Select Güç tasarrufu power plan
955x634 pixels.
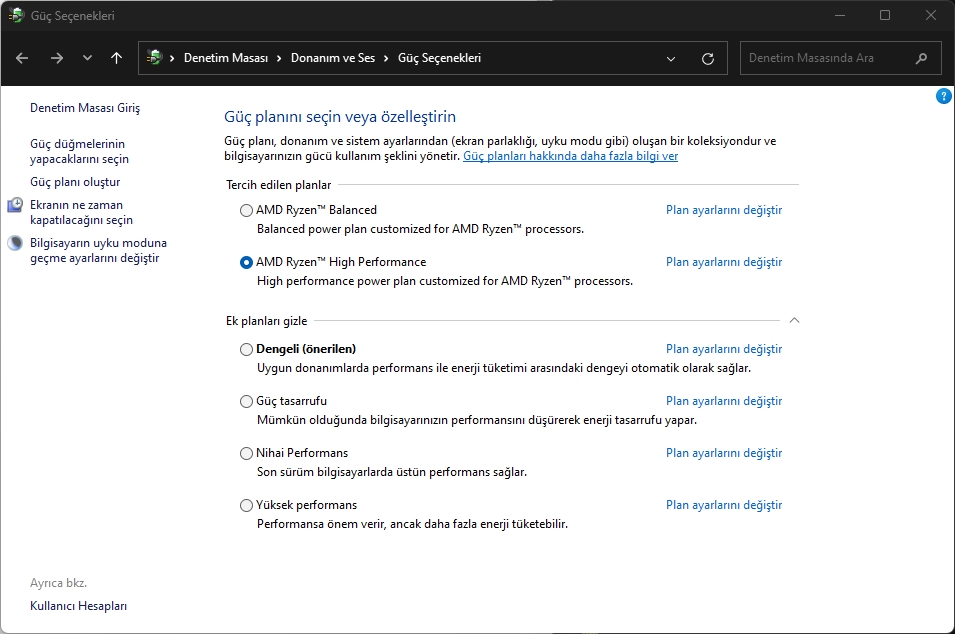247,401
